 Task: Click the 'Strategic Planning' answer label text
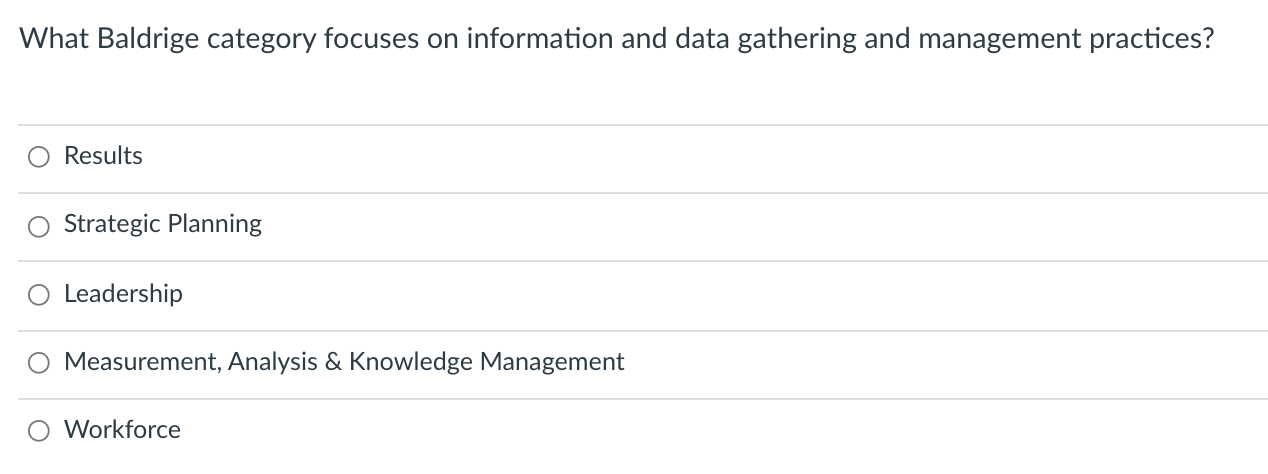pyautogui.click(x=163, y=224)
